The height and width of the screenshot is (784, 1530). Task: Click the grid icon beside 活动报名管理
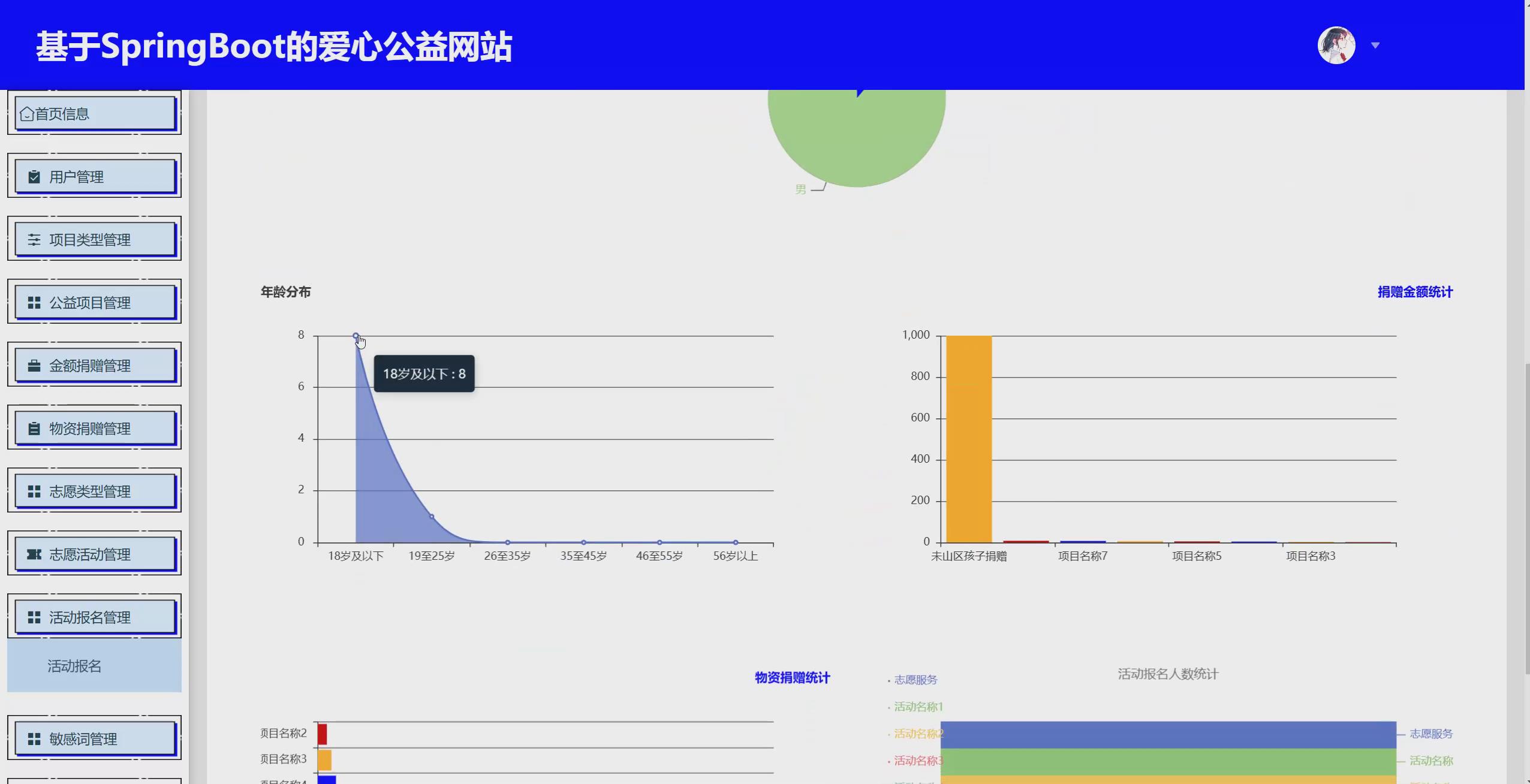(34, 617)
